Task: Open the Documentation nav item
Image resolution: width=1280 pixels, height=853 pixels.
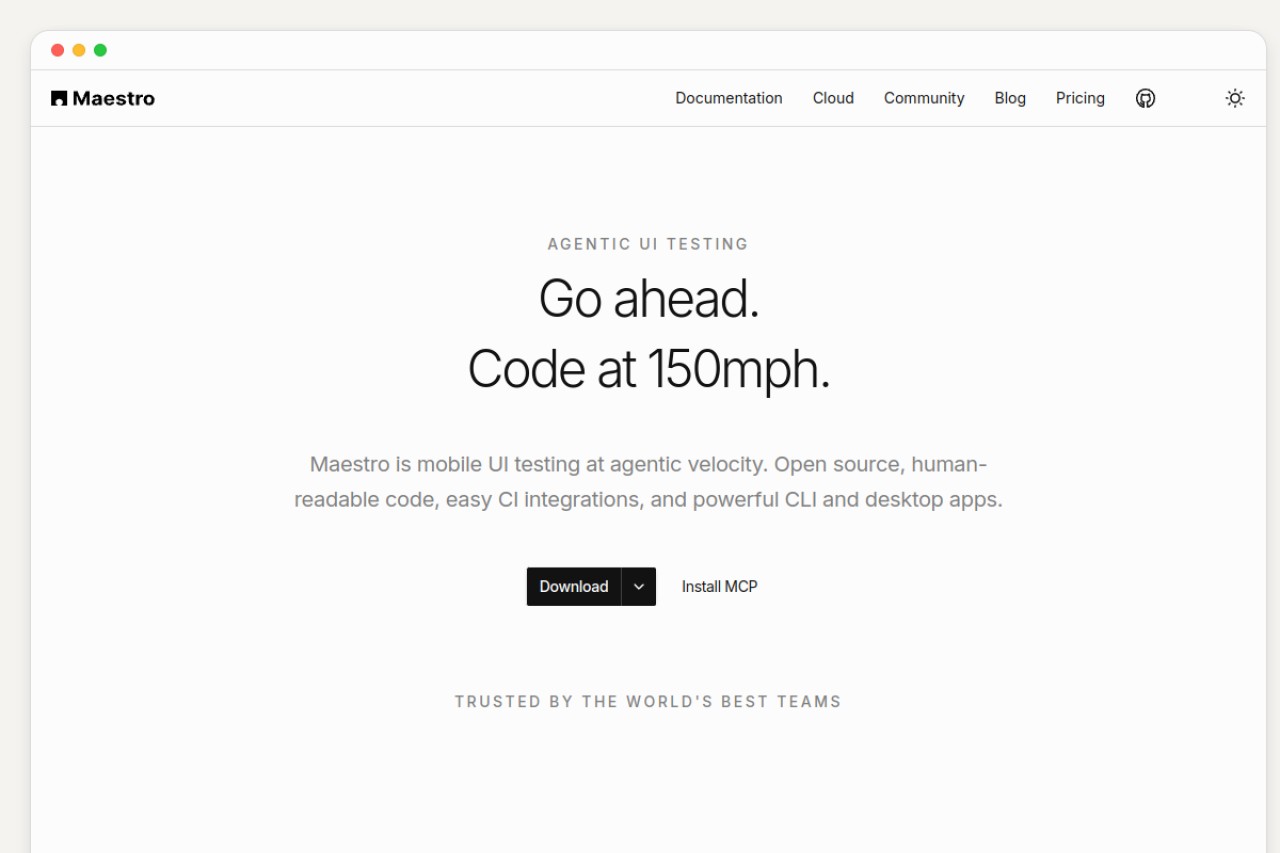Action: 729,98
